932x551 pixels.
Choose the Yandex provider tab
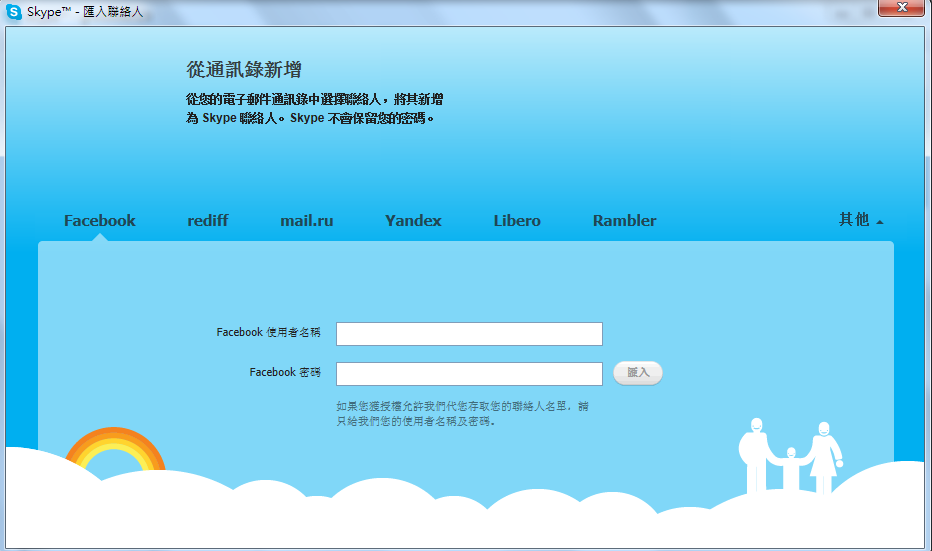tap(413, 221)
